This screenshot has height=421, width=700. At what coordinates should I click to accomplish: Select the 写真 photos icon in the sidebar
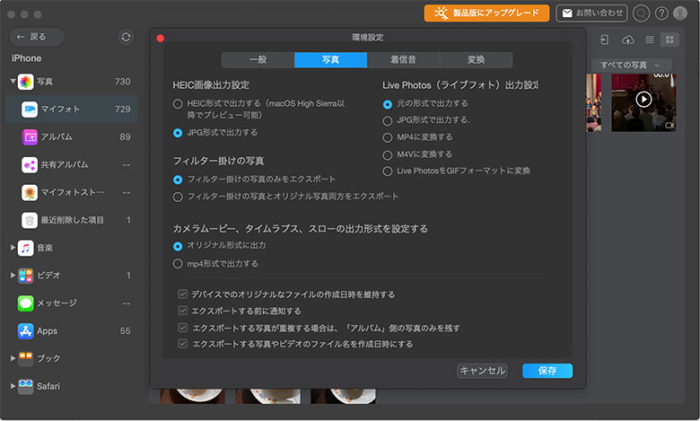pos(25,82)
